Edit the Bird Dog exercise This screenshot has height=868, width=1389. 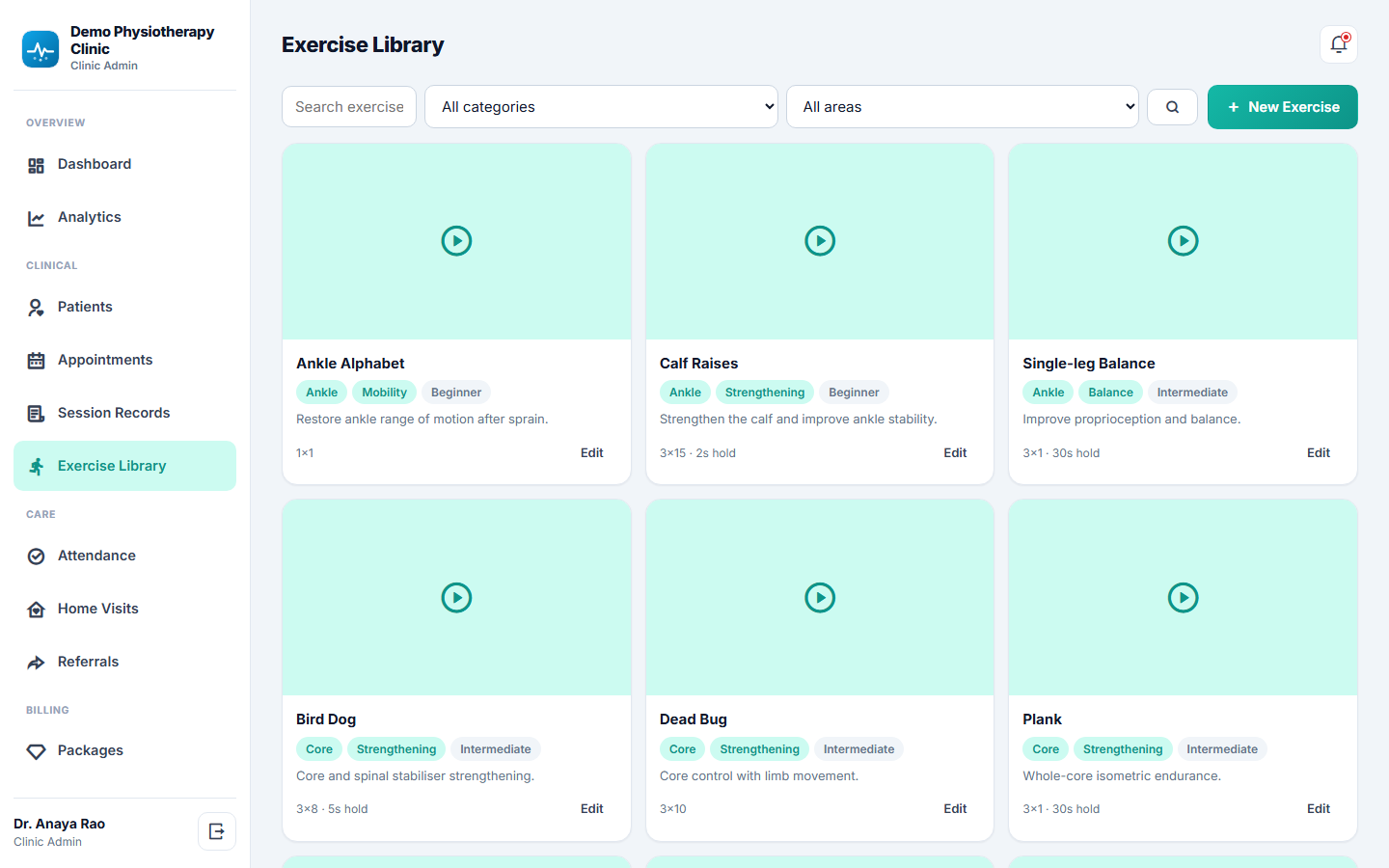pyautogui.click(x=592, y=809)
